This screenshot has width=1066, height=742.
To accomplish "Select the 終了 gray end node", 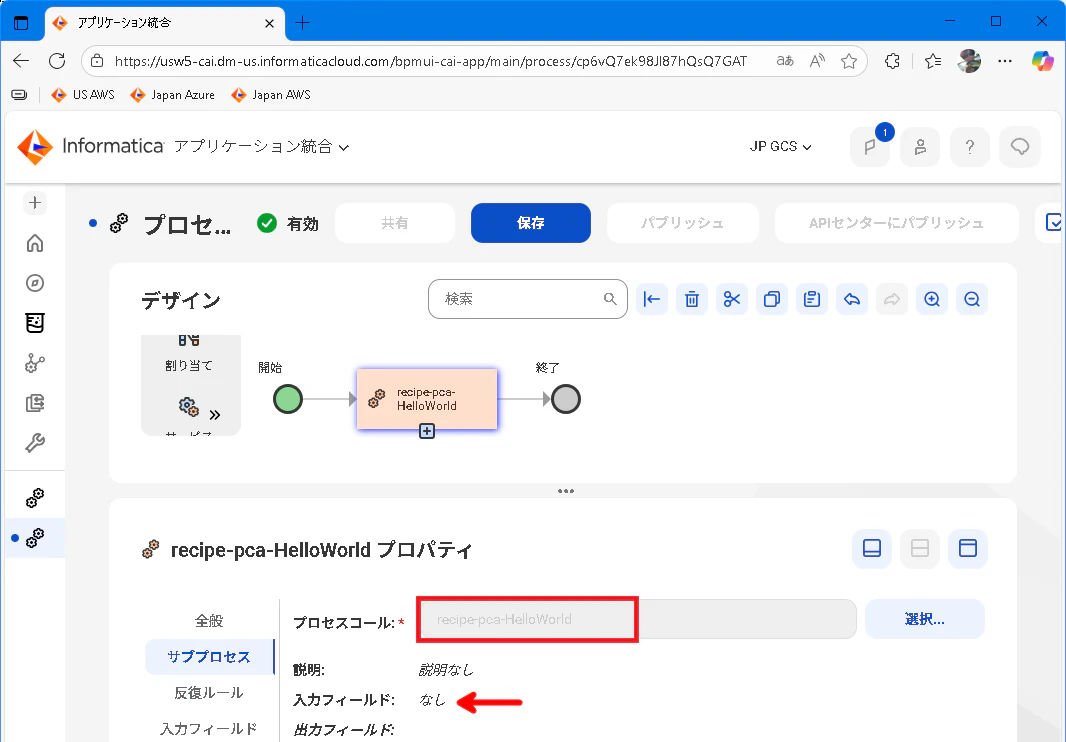I will click(566, 399).
